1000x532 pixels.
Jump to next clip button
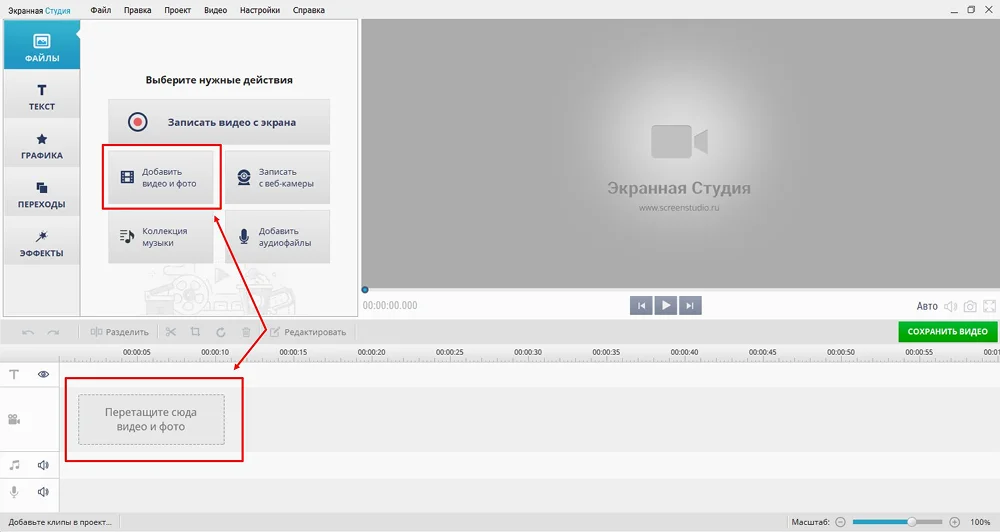[x=690, y=306]
